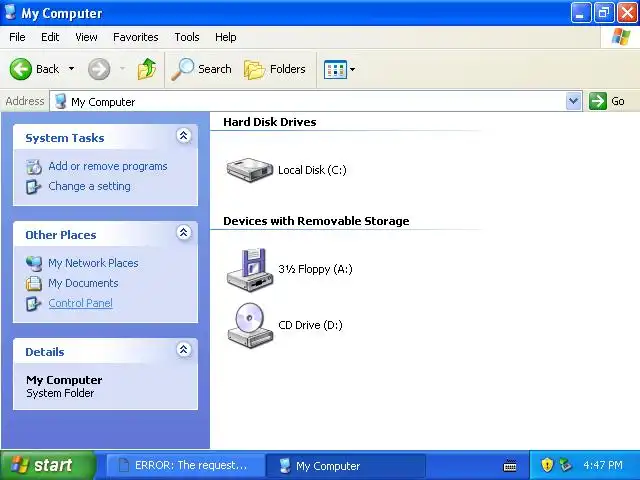Screen dimensions: 640x480
Task: Click the My Computer taskbar button
Action: (x=346, y=465)
